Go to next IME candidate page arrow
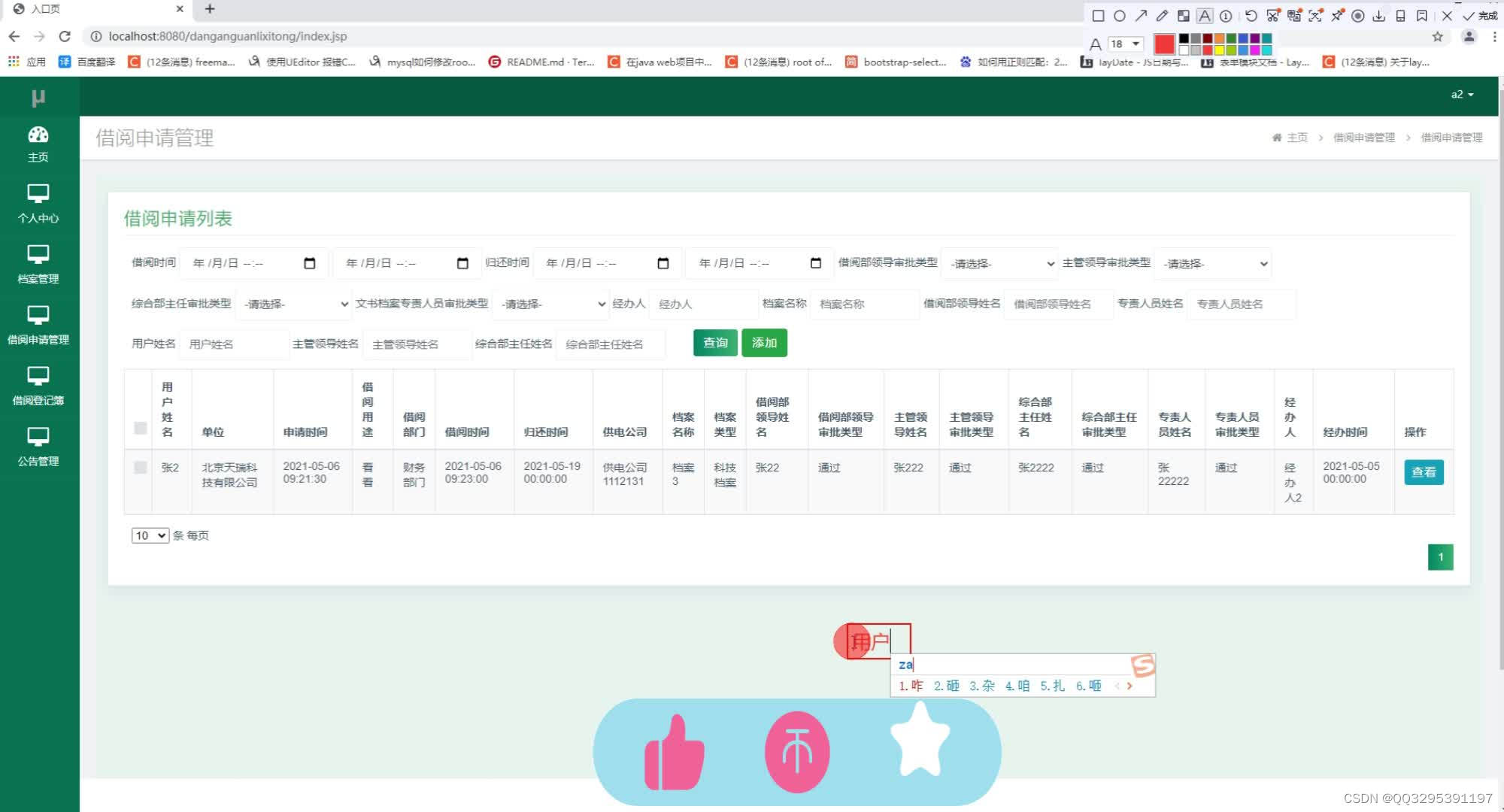 point(1130,686)
